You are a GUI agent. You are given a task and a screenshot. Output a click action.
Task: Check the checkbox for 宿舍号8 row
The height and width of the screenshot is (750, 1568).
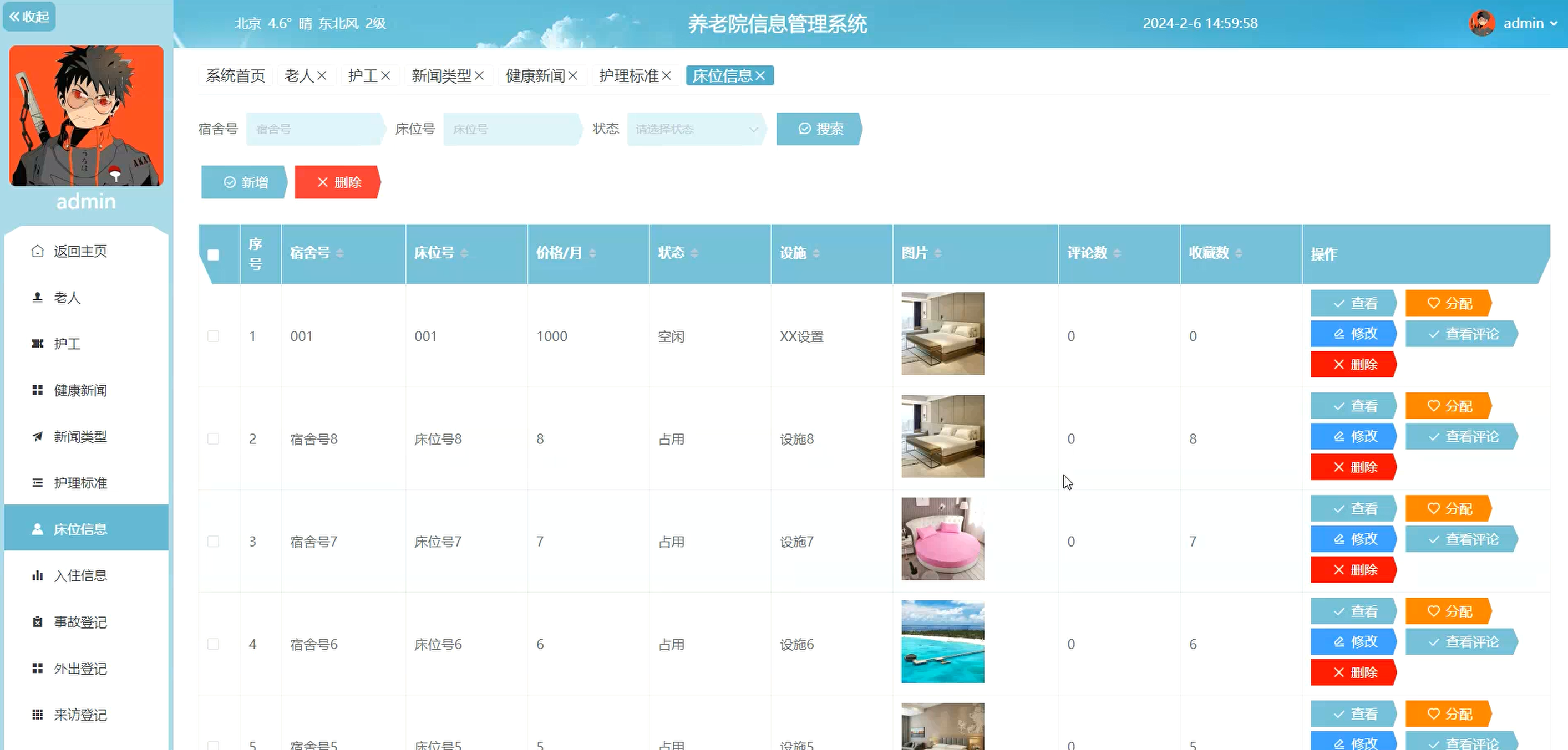pos(213,438)
